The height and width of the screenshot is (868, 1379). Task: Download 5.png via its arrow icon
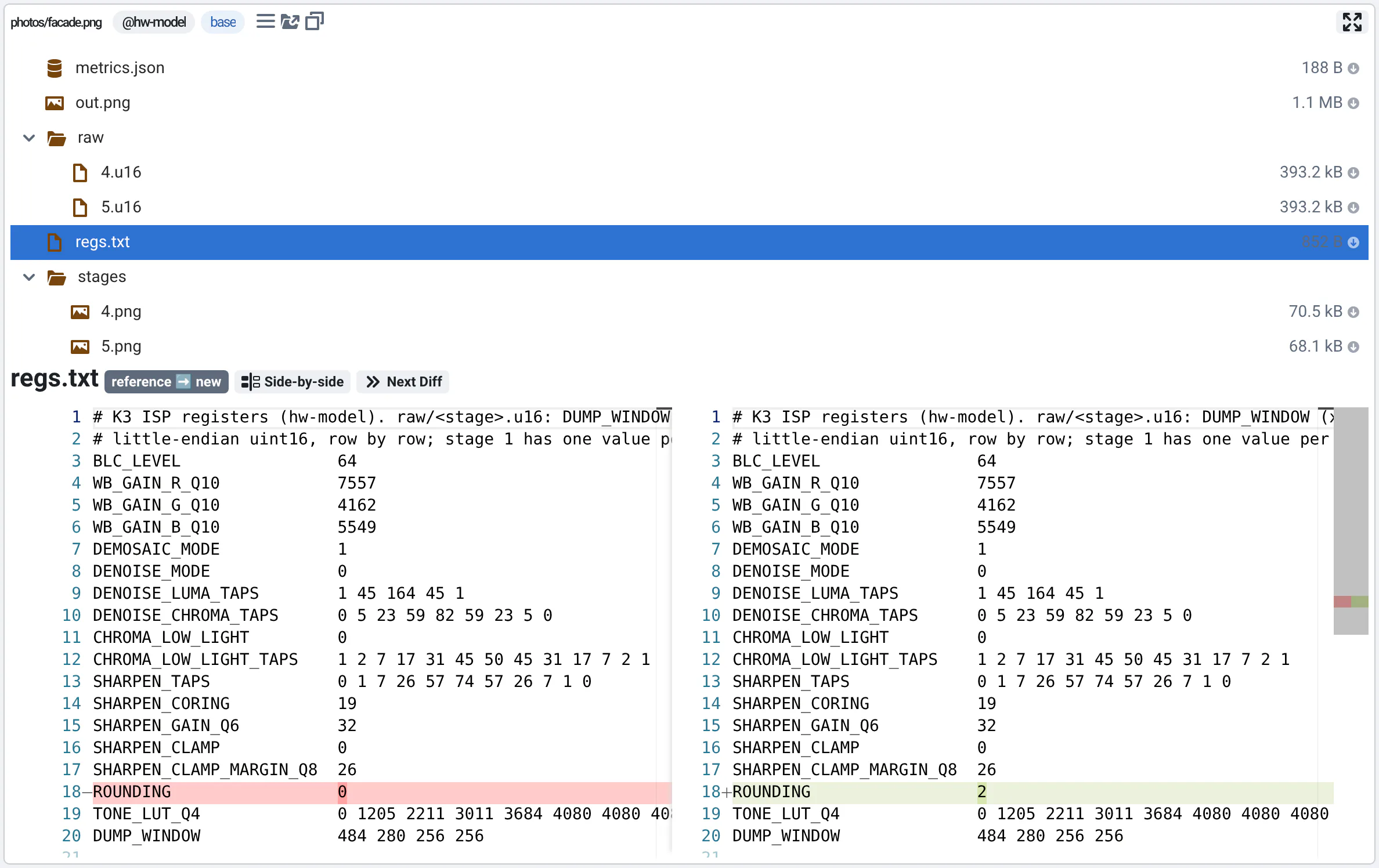[x=1353, y=347]
